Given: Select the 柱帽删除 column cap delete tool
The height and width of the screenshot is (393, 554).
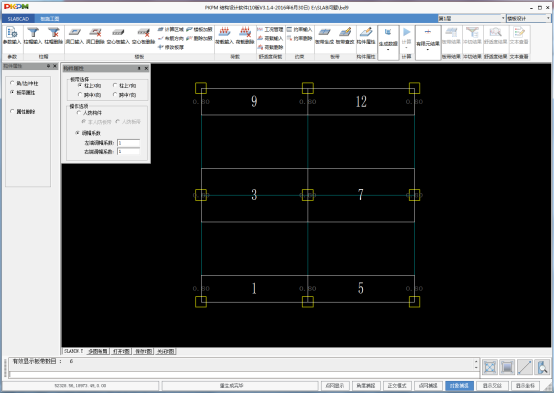Looking at the screenshot, I should tap(54, 36).
